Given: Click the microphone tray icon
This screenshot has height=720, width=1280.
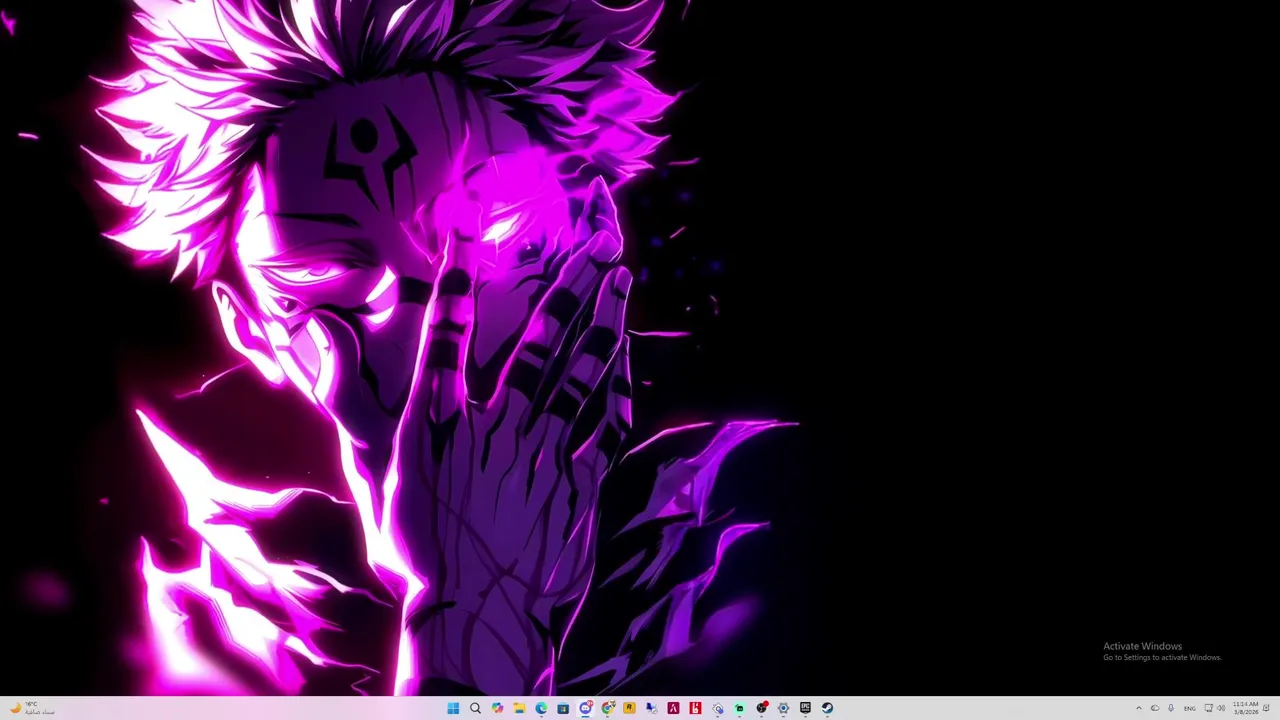Looking at the screenshot, I should (1171, 708).
